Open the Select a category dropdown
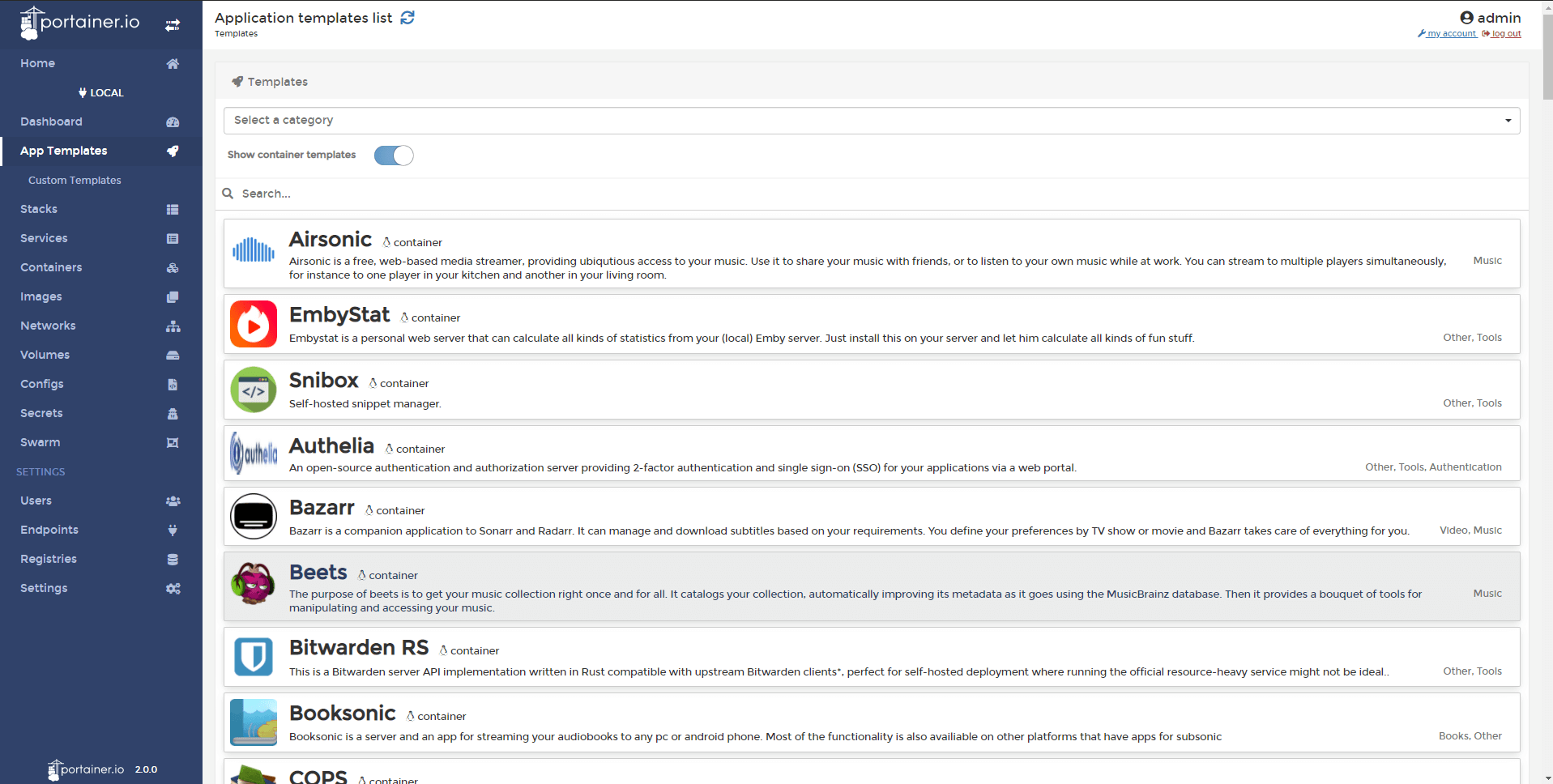The height and width of the screenshot is (784, 1553). click(872, 121)
